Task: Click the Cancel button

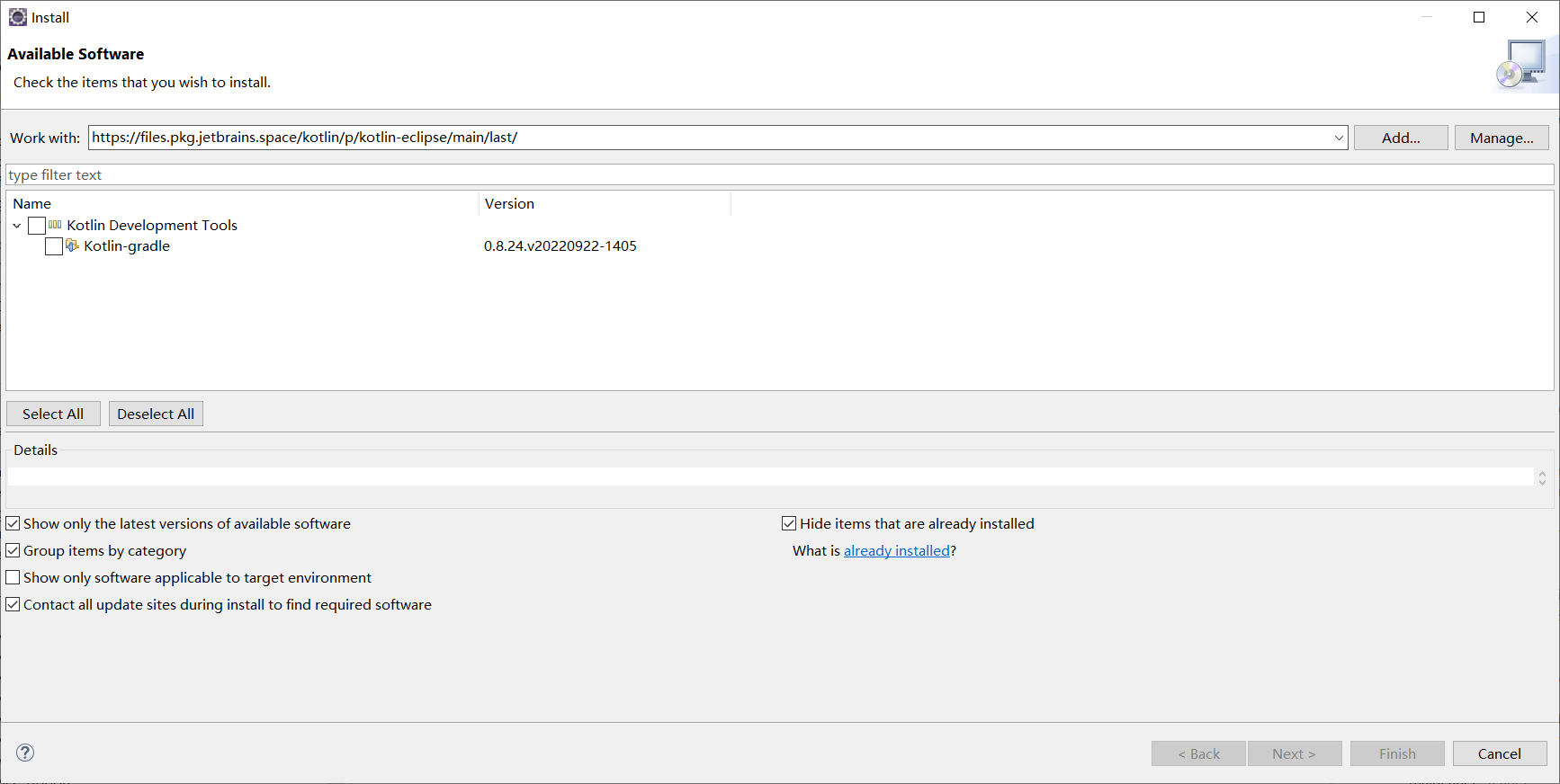Action: click(x=1500, y=753)
